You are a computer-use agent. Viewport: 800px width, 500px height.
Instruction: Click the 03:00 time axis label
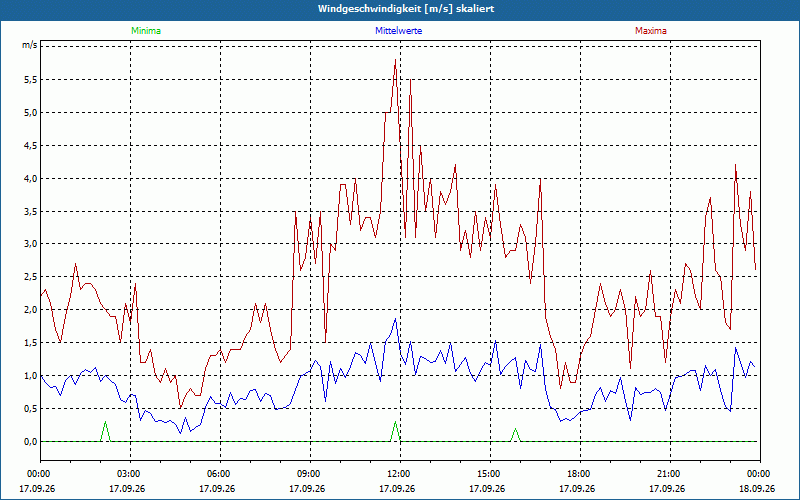(130, 474)
